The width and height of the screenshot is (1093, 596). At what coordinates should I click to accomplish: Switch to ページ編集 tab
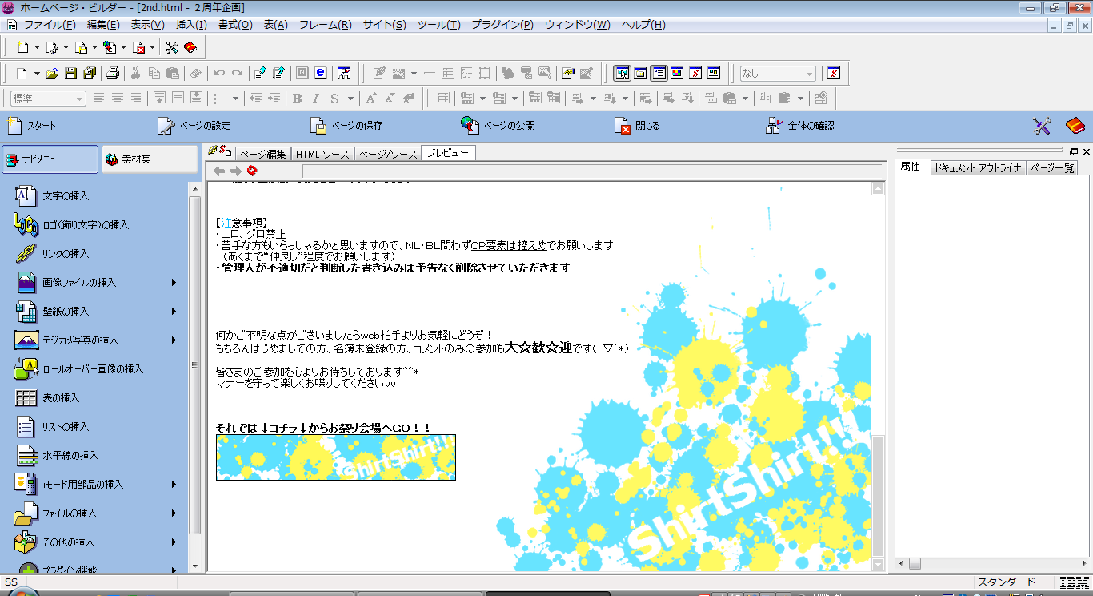pos(263,154)
